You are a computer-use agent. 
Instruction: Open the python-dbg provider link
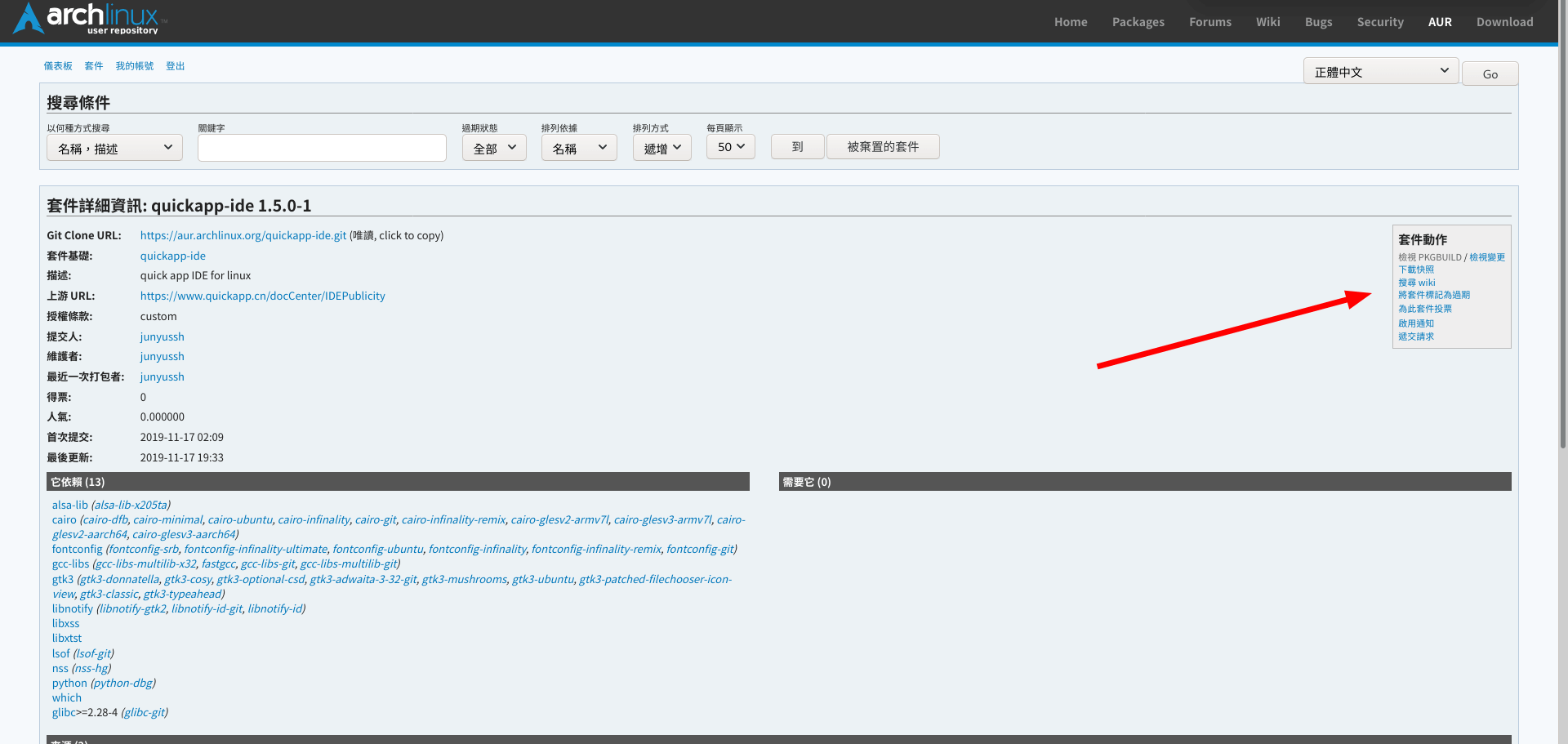point(123,684)
